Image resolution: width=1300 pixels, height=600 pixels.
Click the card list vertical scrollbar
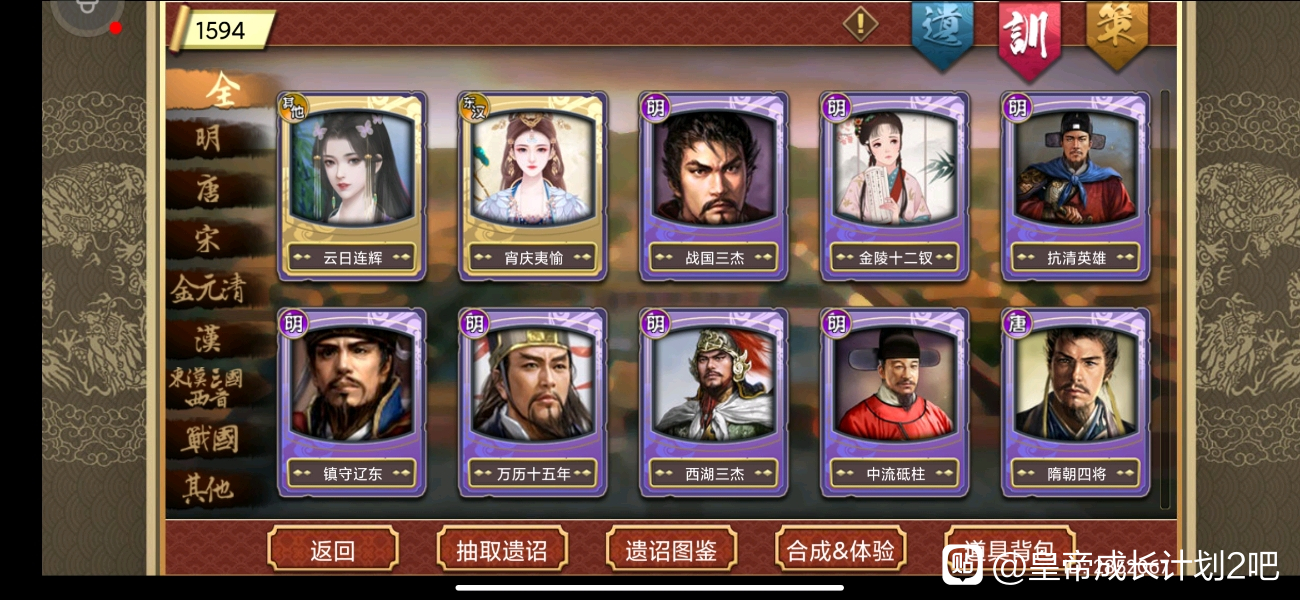click(x=1164, y=300)
